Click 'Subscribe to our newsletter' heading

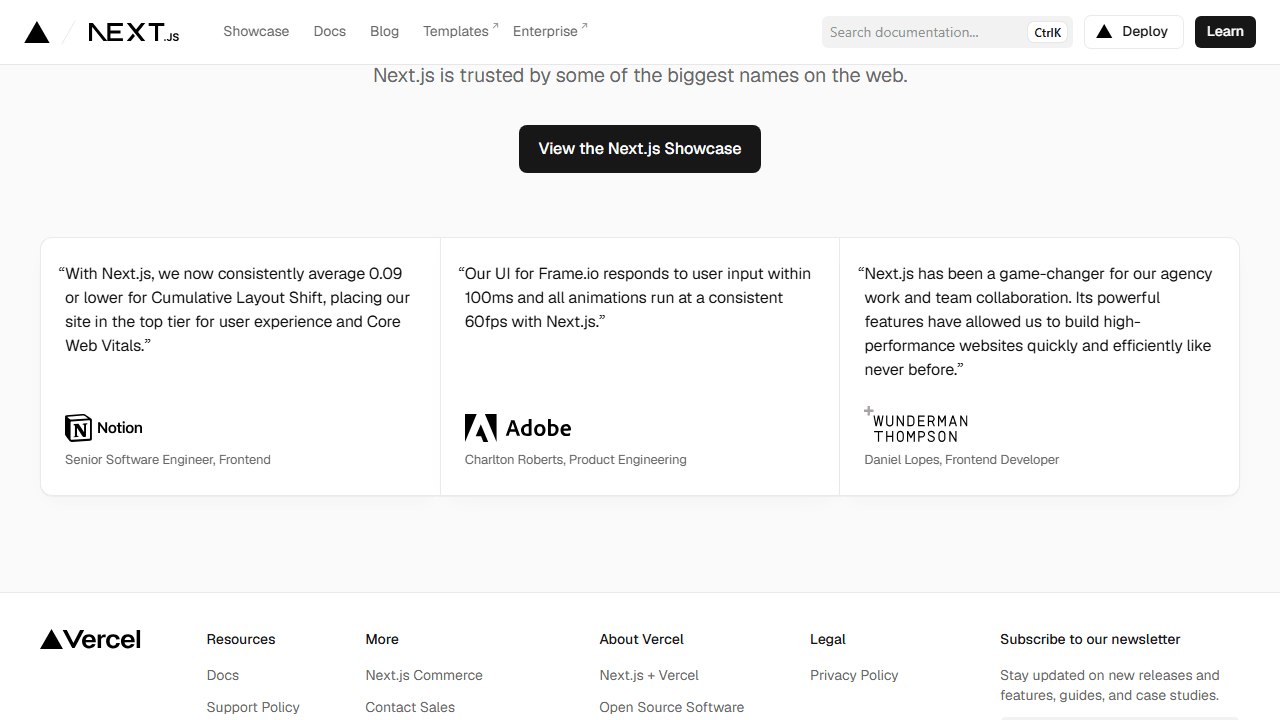(x=1090, y=639)
